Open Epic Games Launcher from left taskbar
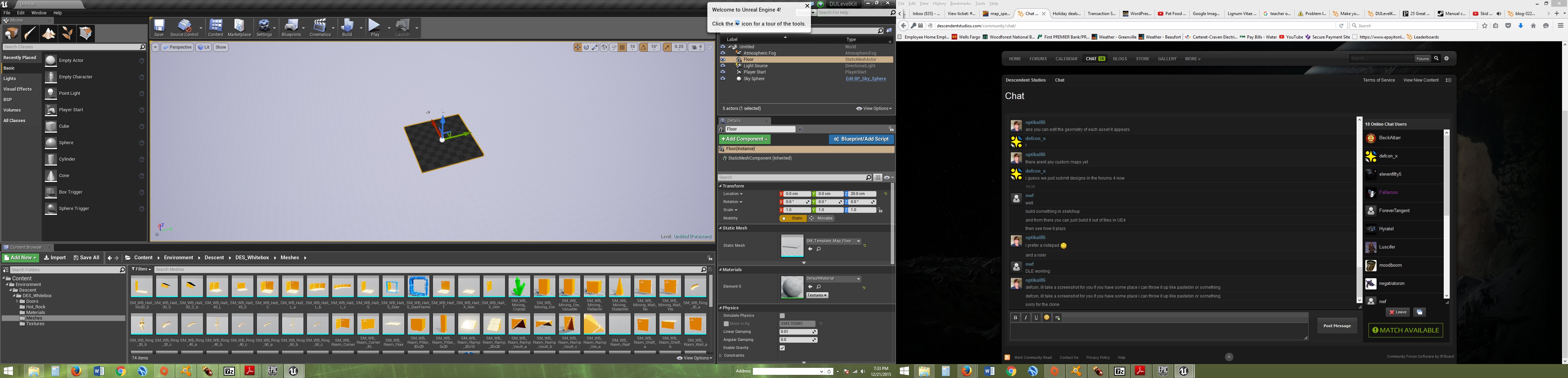1568x378 pixels. coord(272,371)
